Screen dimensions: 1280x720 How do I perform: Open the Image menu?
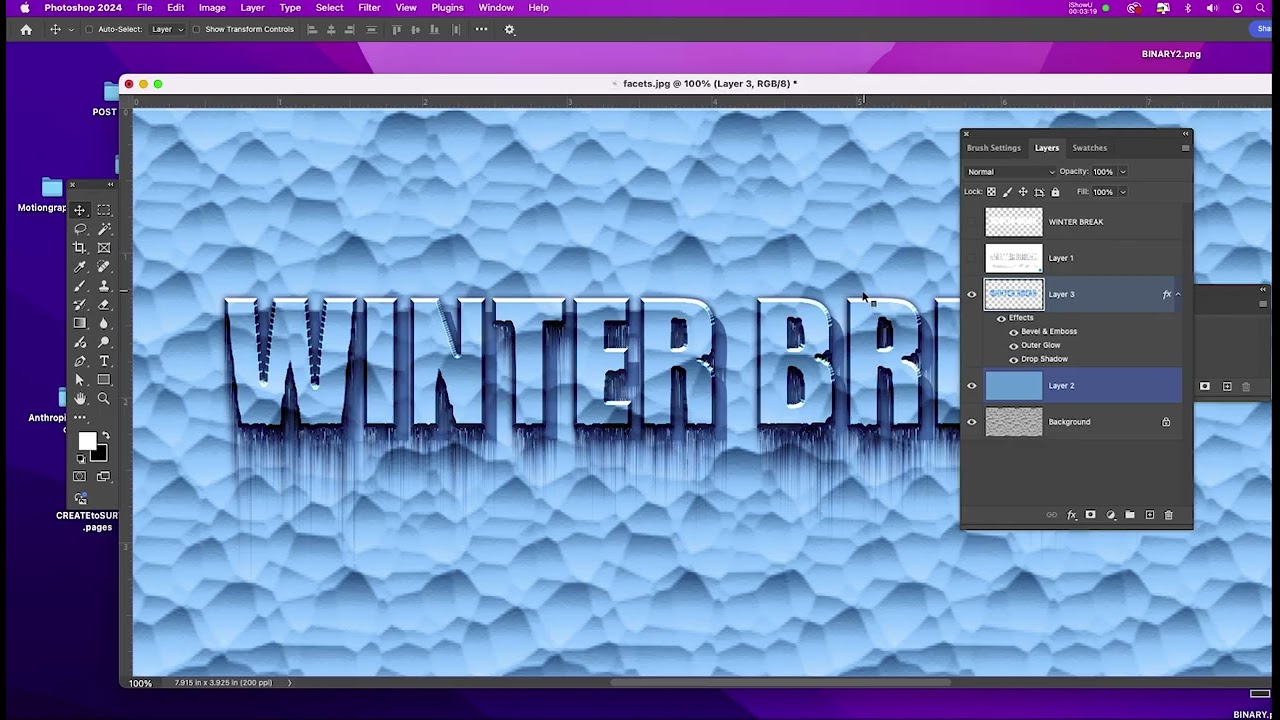pos(212,8)
